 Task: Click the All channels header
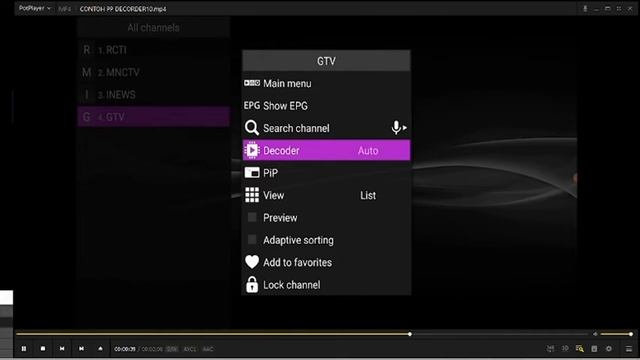153,28
